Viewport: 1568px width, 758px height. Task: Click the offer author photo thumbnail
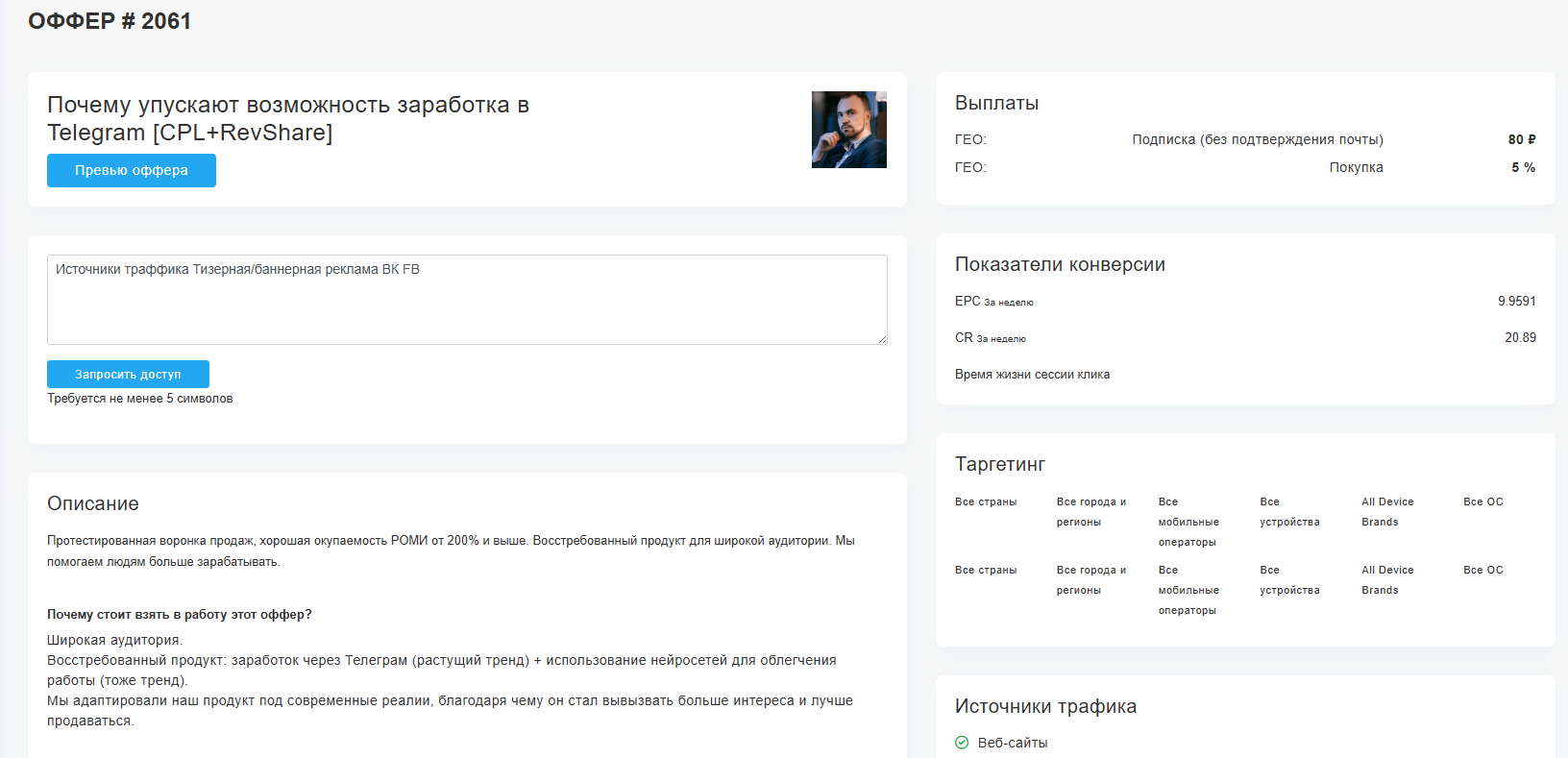point(849,130)
